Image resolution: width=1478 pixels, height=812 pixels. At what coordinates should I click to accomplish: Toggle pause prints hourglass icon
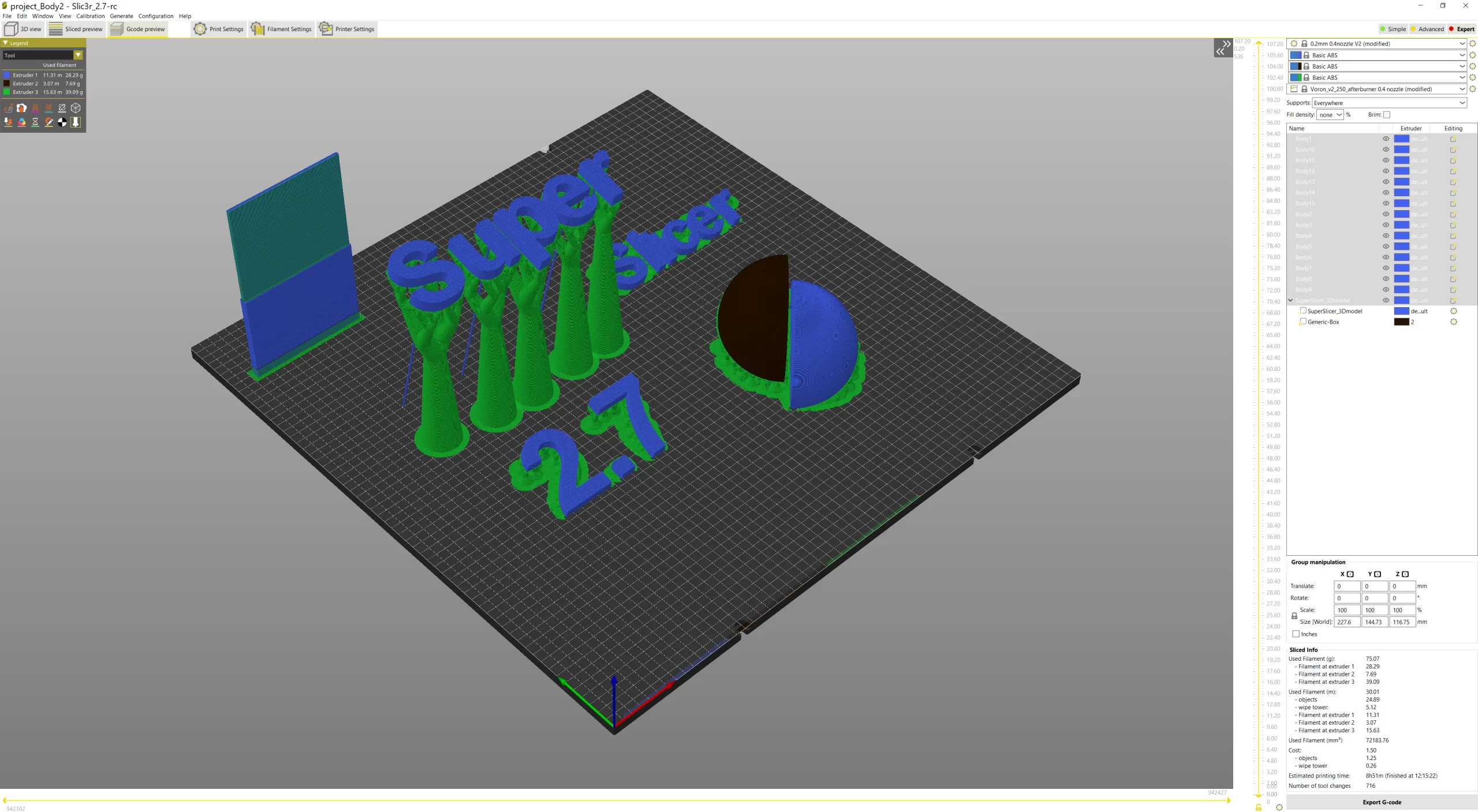pos(35,122)
